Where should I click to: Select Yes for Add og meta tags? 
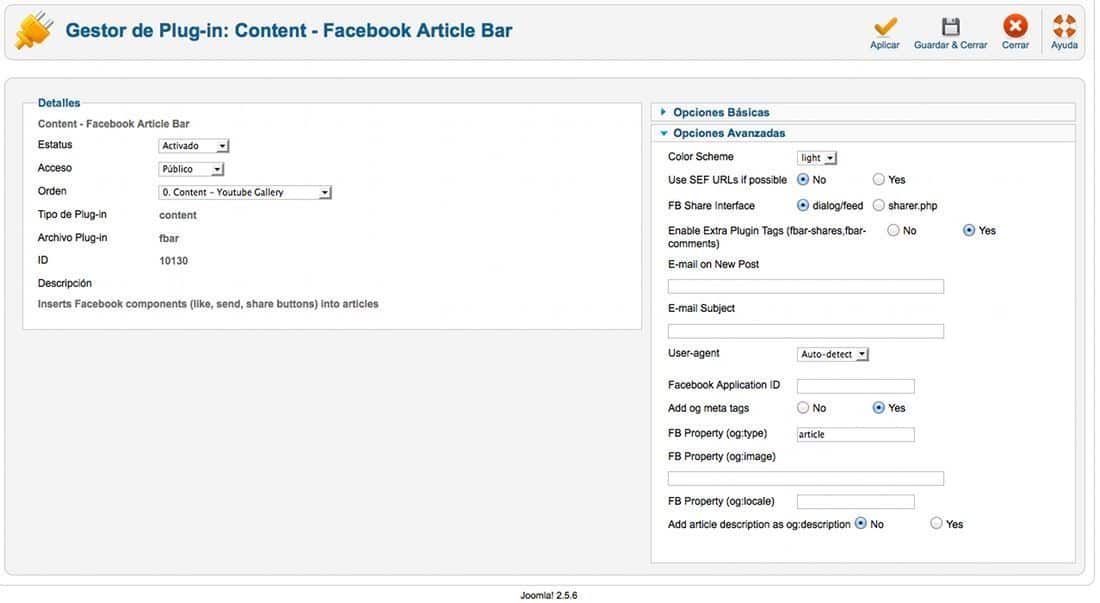click(x=878, y=407)
